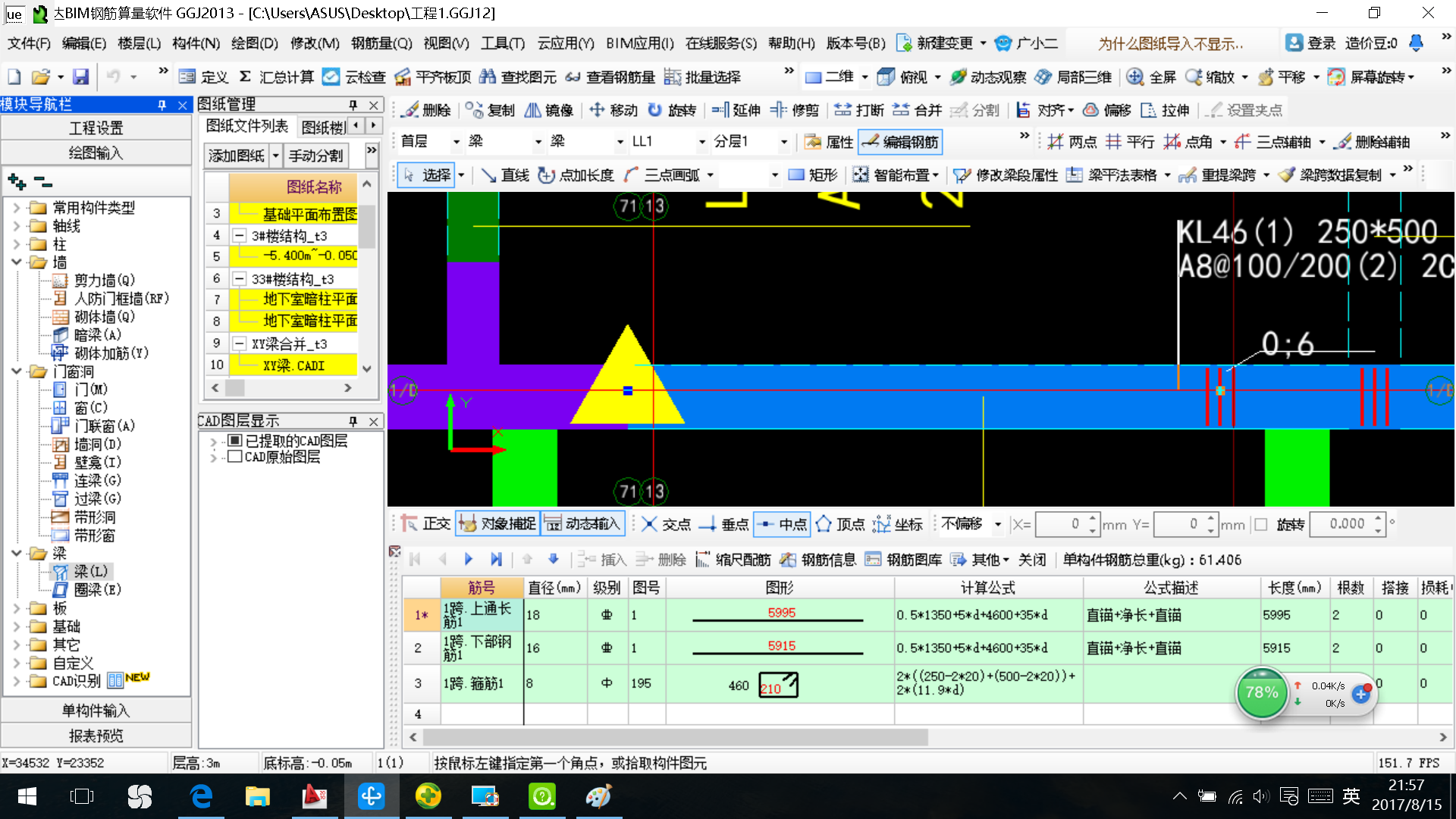This screenshot has height=819, width=1456.
Task: Expand the 基础 tree node
Action: coord(17,626)
